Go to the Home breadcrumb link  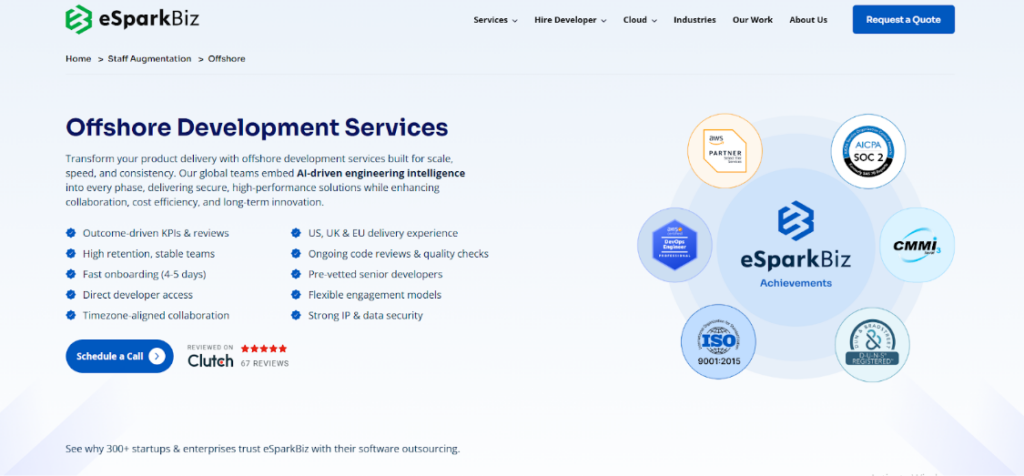(x=78, y=59)
